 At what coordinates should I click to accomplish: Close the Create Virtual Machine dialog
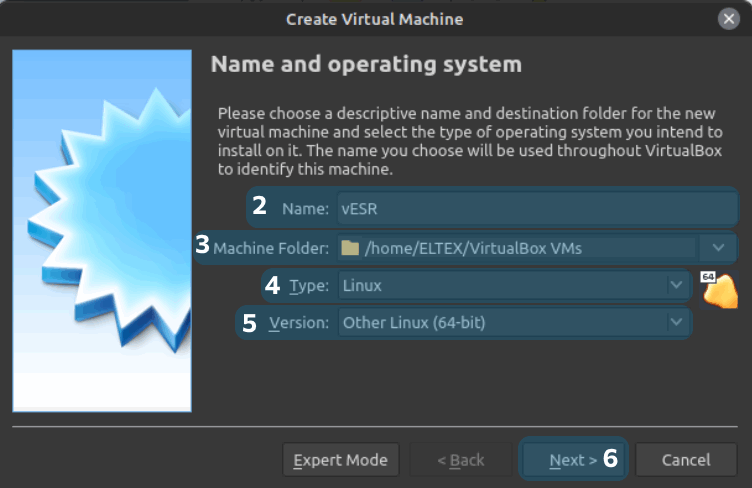(728, 19)
